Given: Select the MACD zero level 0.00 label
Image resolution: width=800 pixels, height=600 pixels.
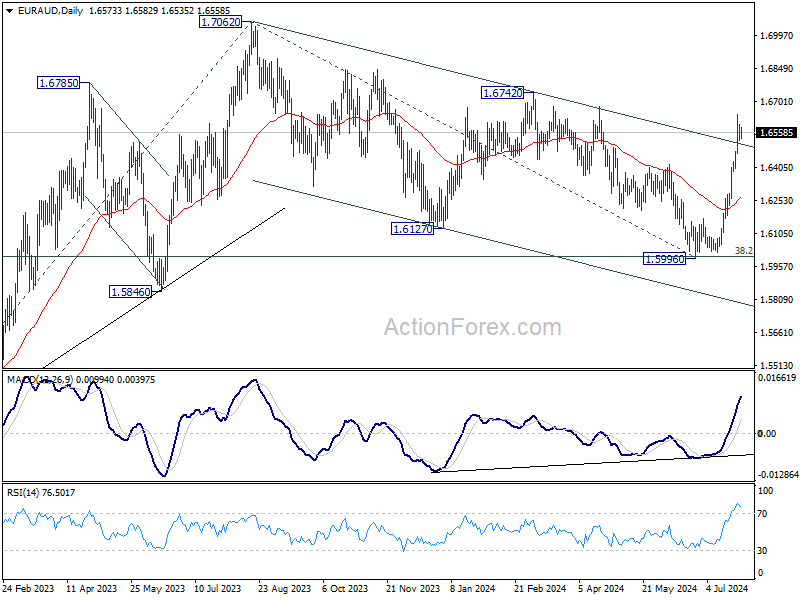Looking at the screenshot, I should click(x=766, y=434).
